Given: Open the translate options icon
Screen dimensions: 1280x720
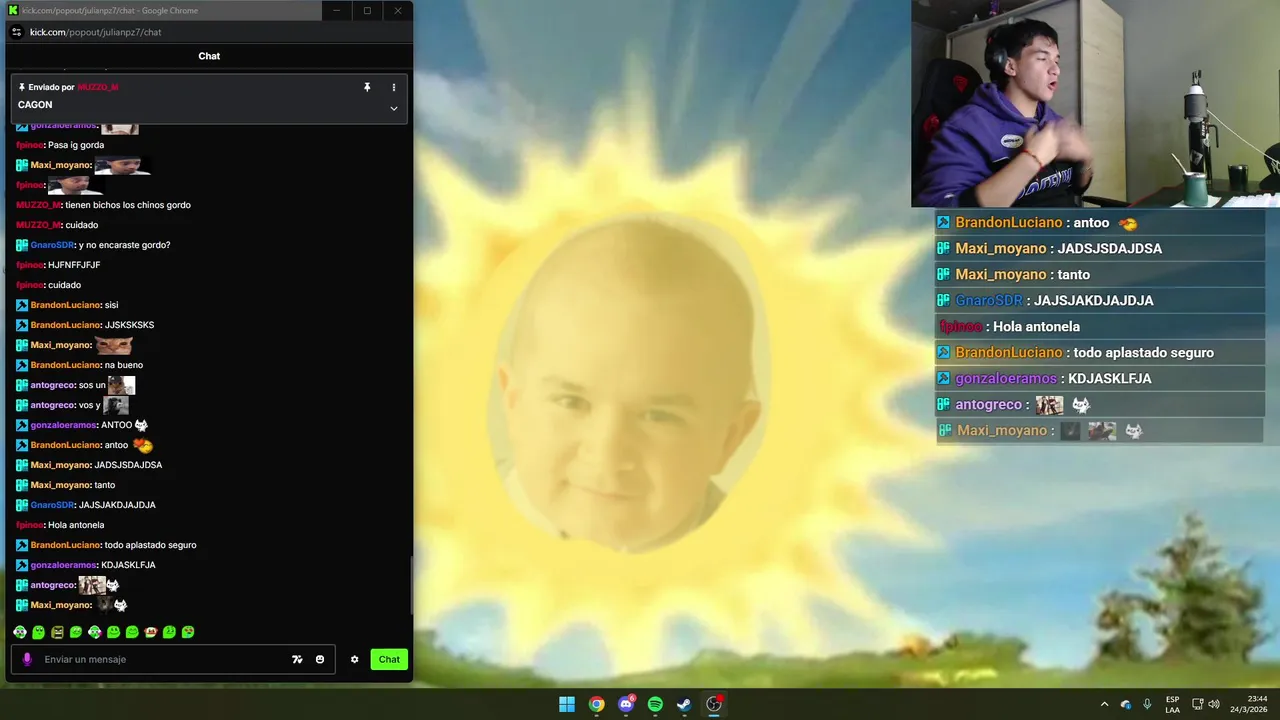Looking at the screenshot, I should click(297, 659).
